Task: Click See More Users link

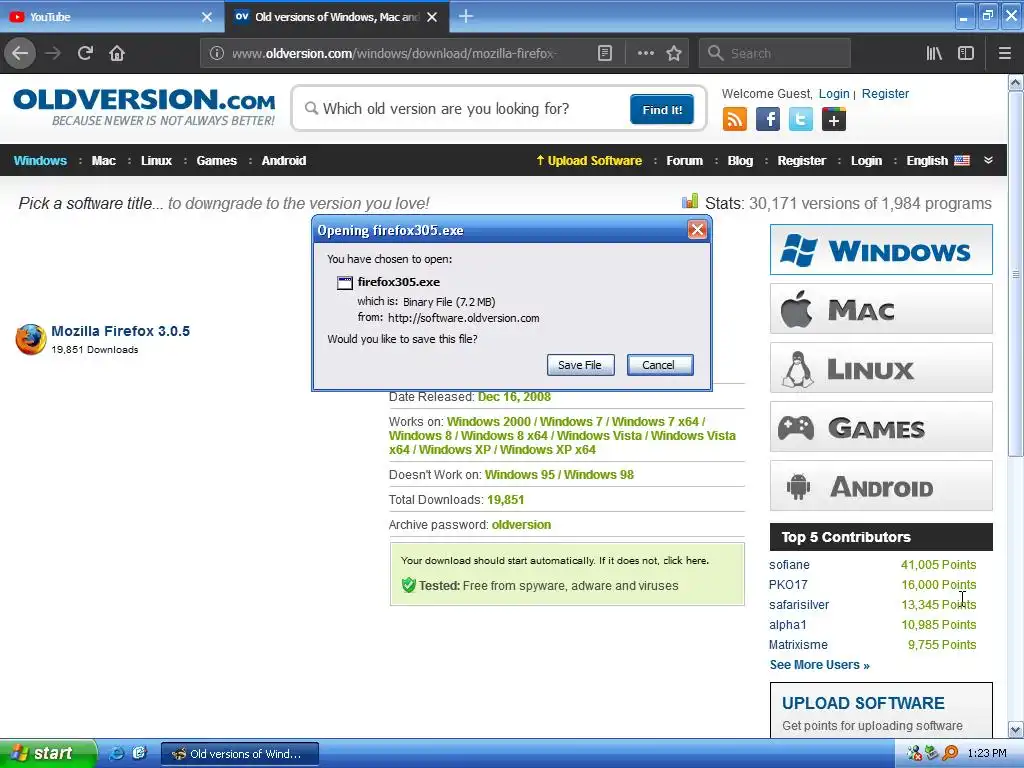Action: pos(820,665)
